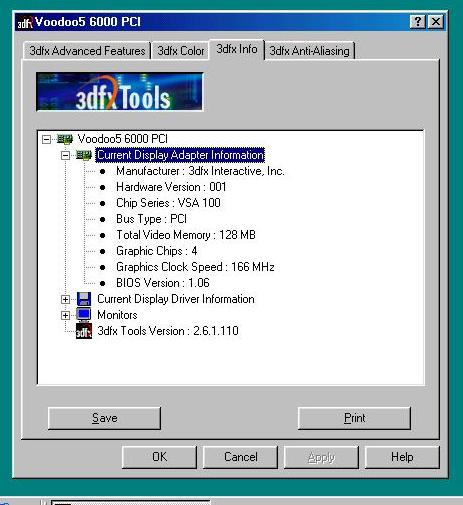Viewport: 463px width, 505px height.
Task: Click 'BIOS Version : 1.06' entry
Action: [163, 283]
